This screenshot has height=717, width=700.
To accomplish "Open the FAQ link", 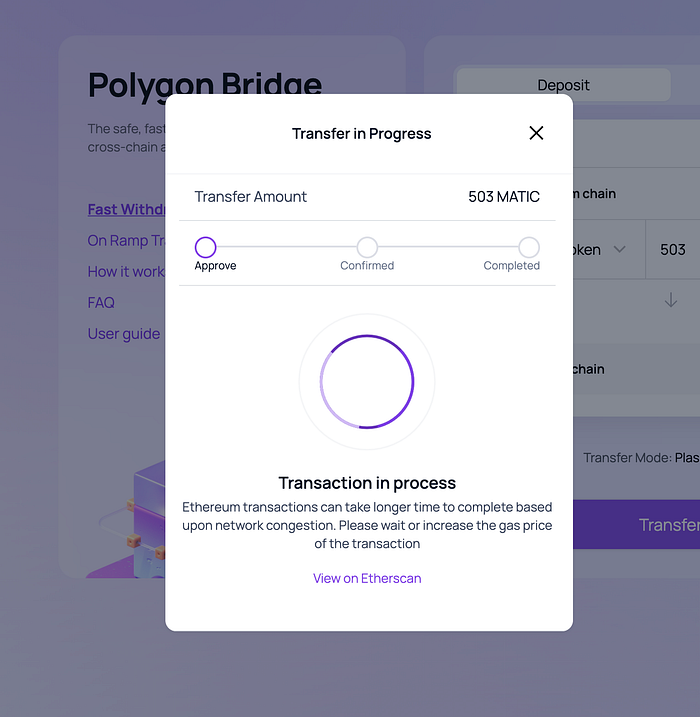I will pyautogui.click(x=101, y=303).
